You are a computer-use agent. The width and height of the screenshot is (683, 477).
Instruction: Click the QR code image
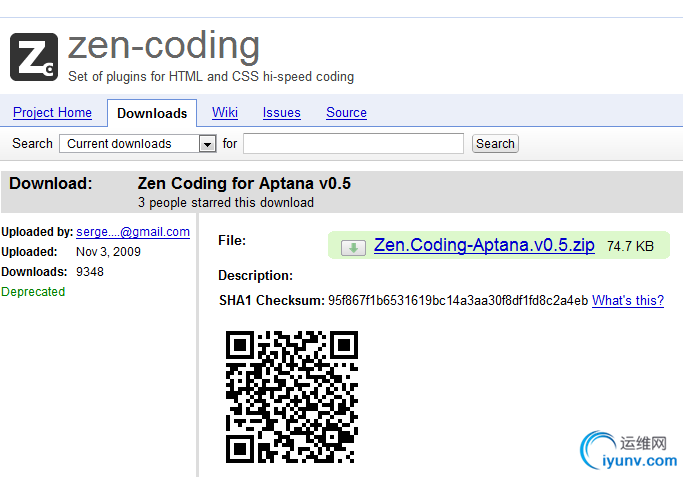coord(292,397)
